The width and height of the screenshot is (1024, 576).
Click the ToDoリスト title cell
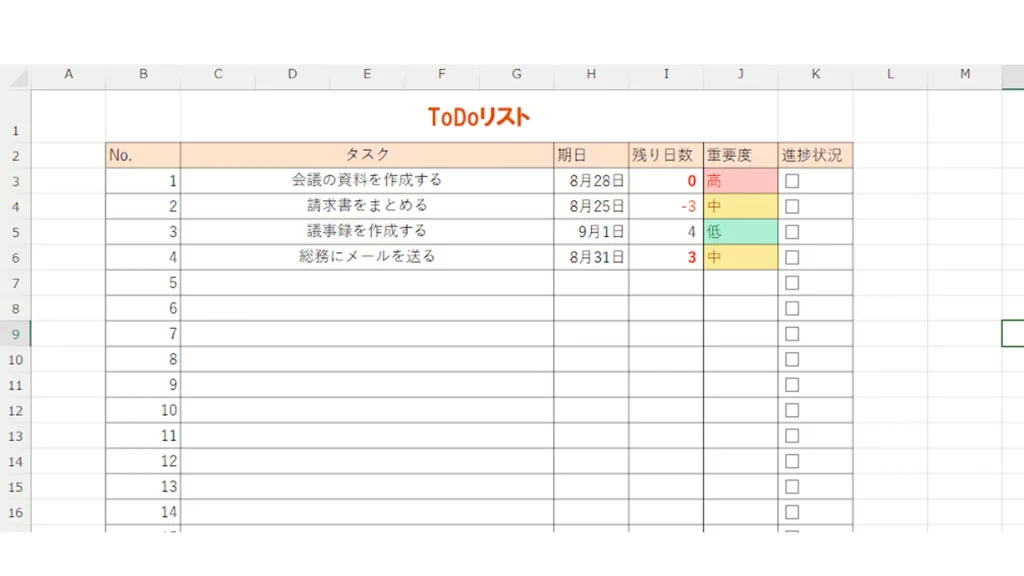478,117
